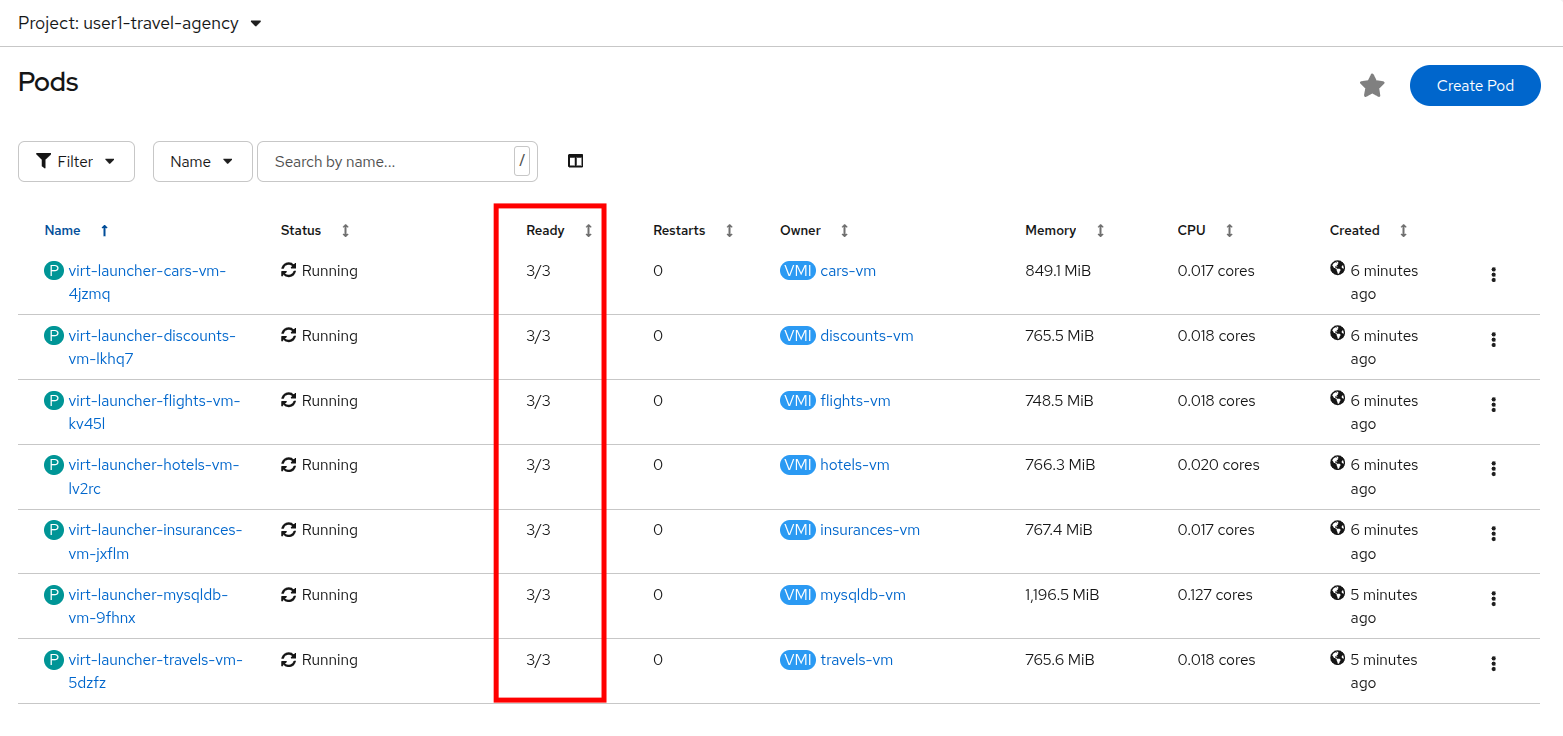Viewport: 1563px width, 736px height.
Task: Open kebab menu for cars-vm pod
Action: 1493,275
